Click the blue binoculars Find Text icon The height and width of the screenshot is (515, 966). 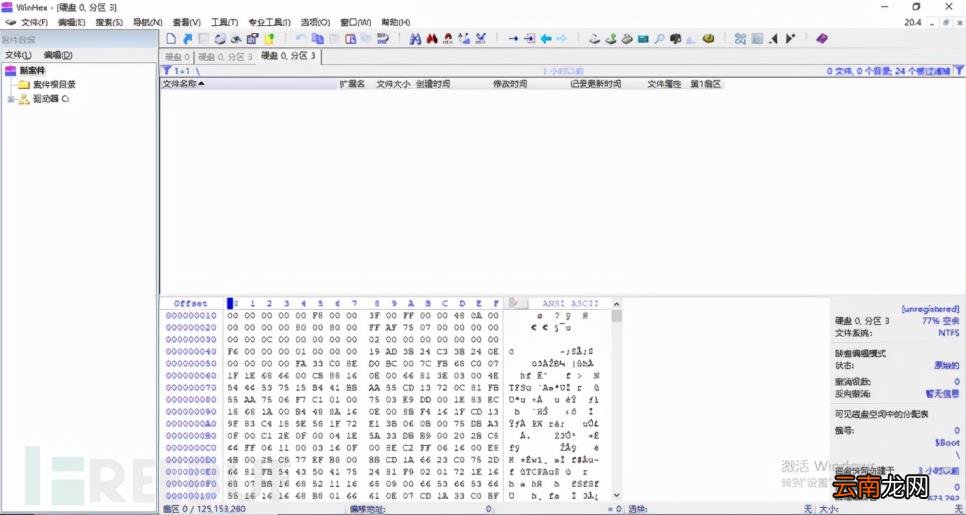pos(415,39)
